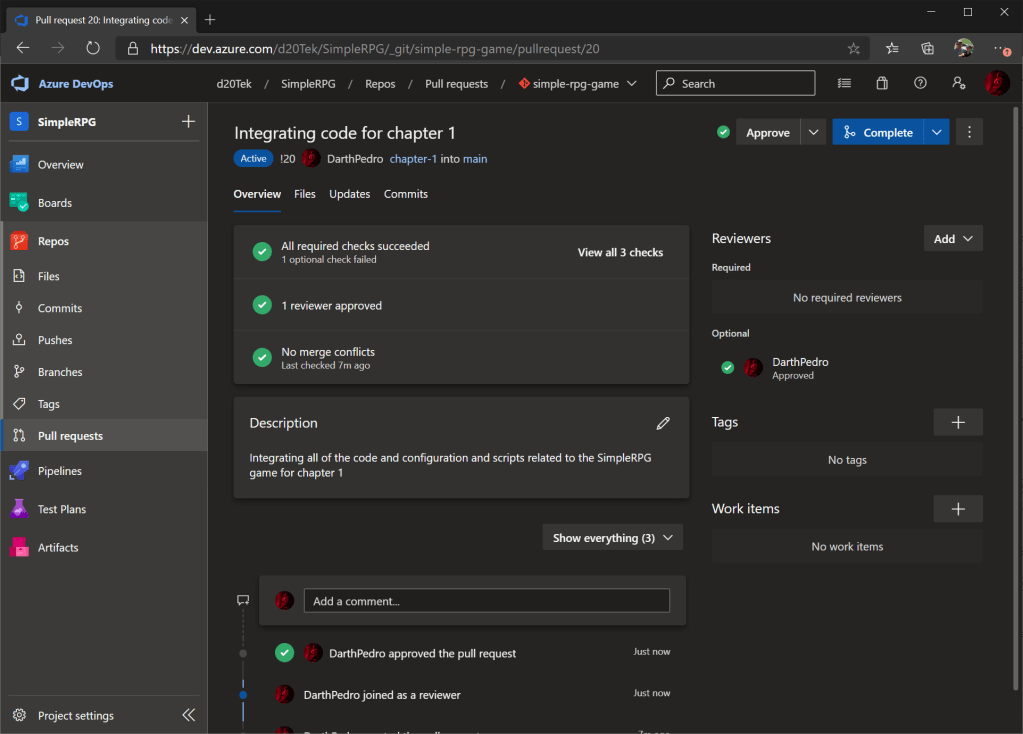Open the Boards section icon
Image resolution: width=1023 pixels, height=734 pixels.
pos(19,203)
